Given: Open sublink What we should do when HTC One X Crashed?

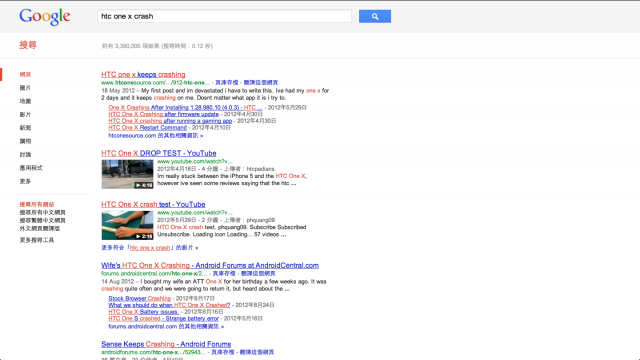Looking at the screenshot, I should tap(169, 305).
